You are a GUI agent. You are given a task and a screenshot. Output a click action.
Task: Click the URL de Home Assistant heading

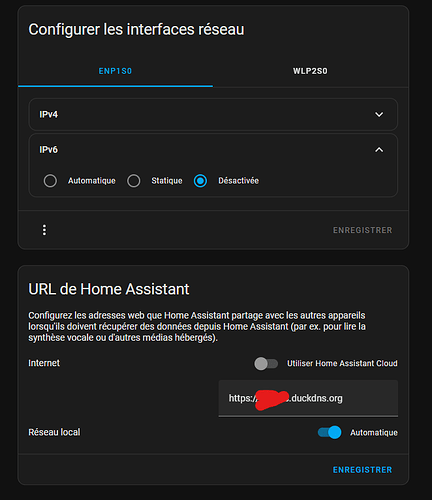[x=109, y=289]
